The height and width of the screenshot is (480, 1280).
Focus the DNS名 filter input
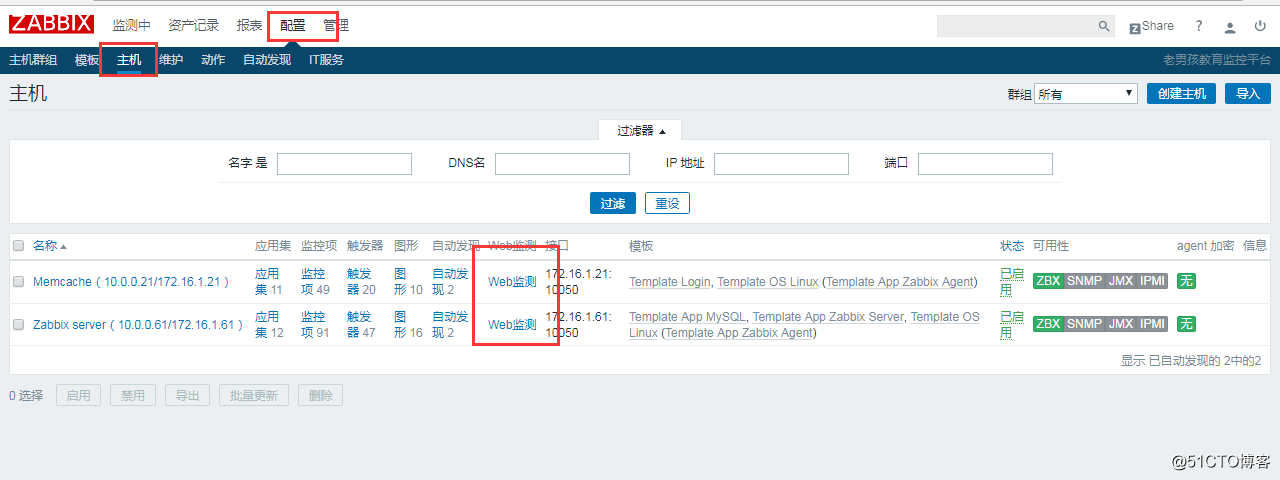coord(562,164)
